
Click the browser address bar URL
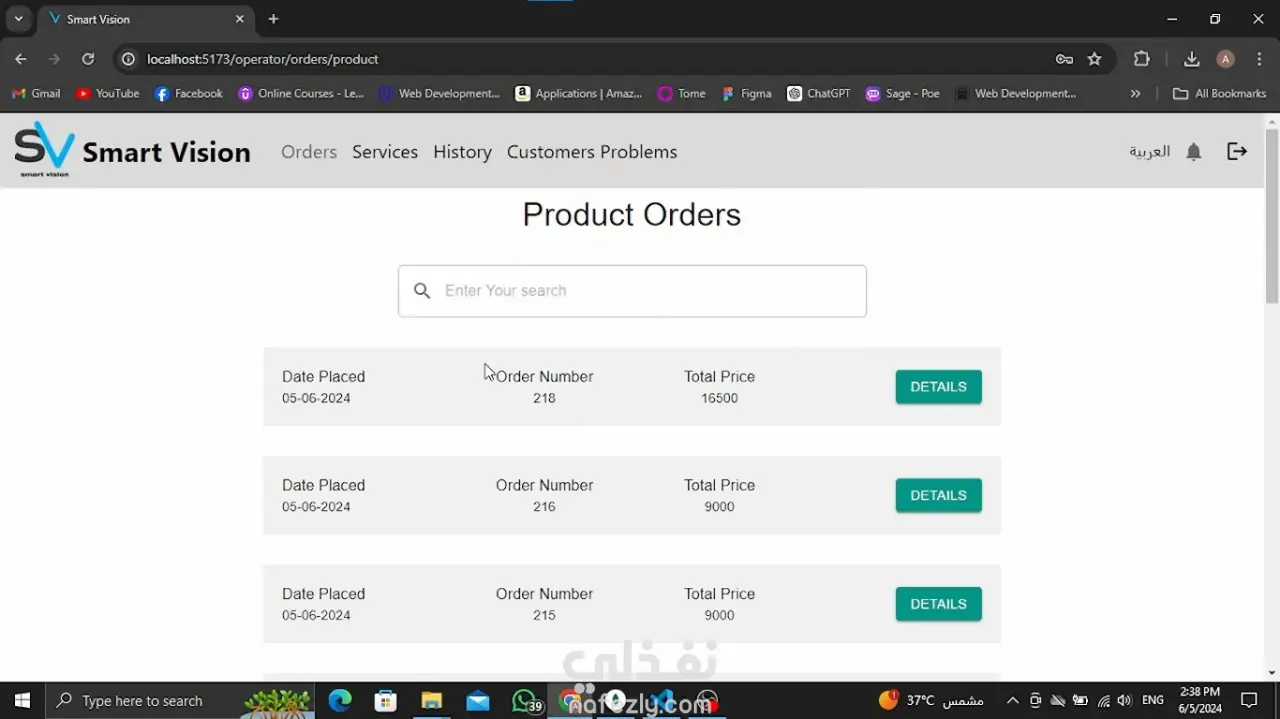262,59
